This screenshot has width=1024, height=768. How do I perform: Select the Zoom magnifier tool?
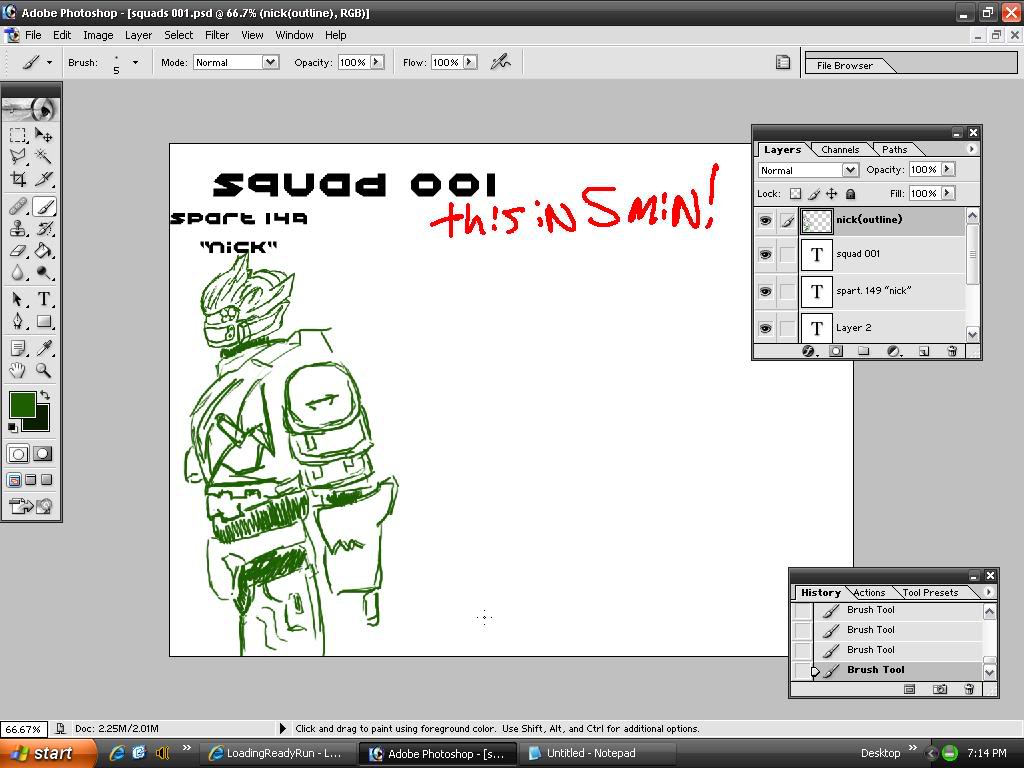[44, 371]
